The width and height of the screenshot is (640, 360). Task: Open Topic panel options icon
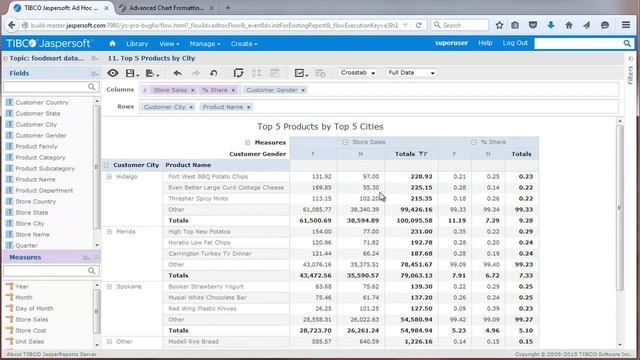(94, 58)
